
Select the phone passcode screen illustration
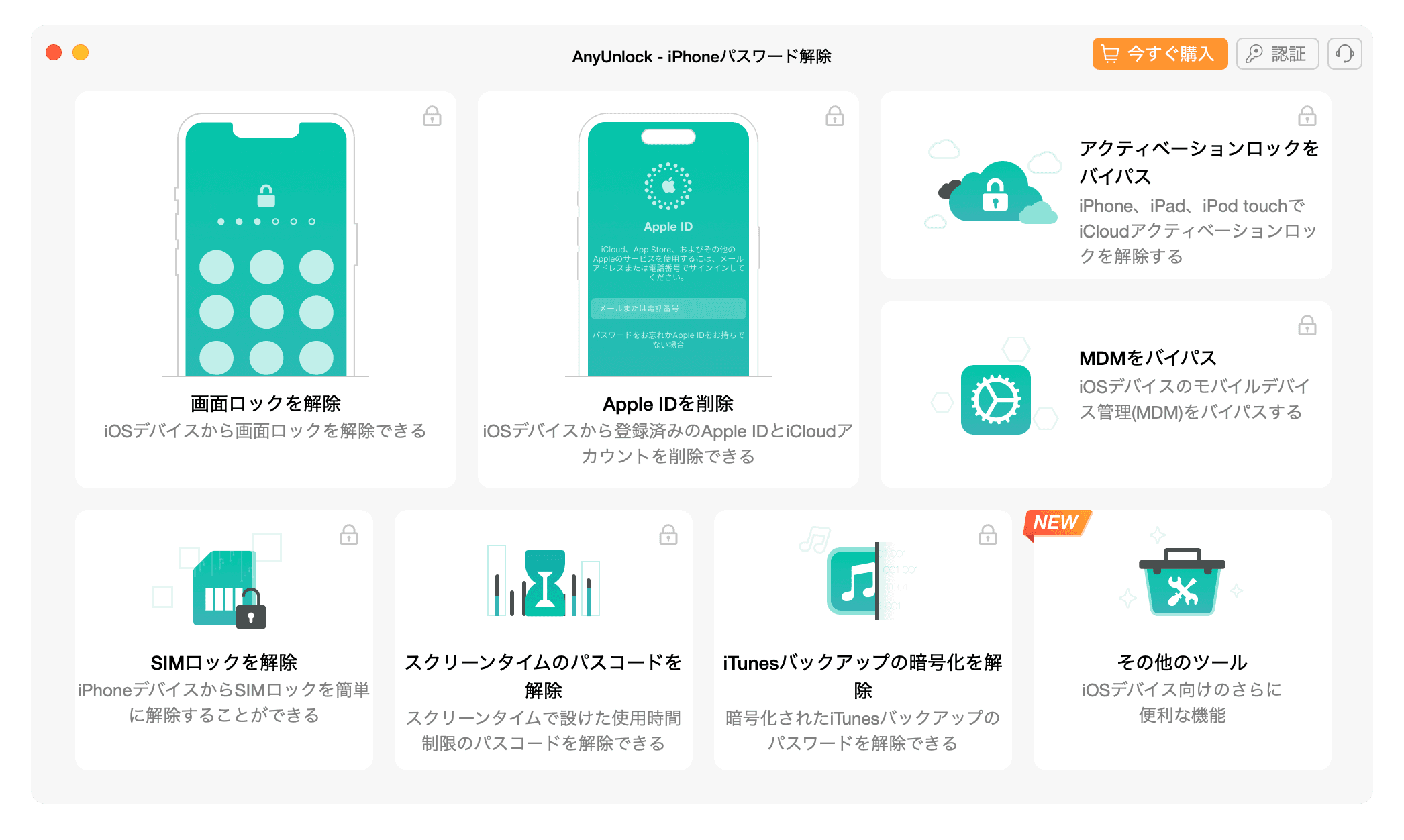(x=266, y=245)
